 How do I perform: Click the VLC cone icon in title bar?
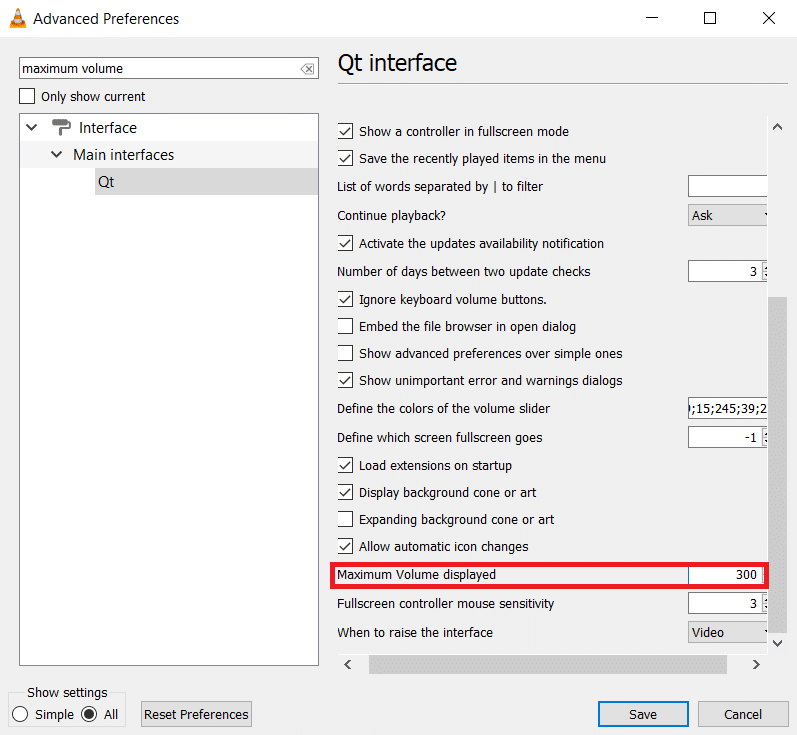[16, 18]
